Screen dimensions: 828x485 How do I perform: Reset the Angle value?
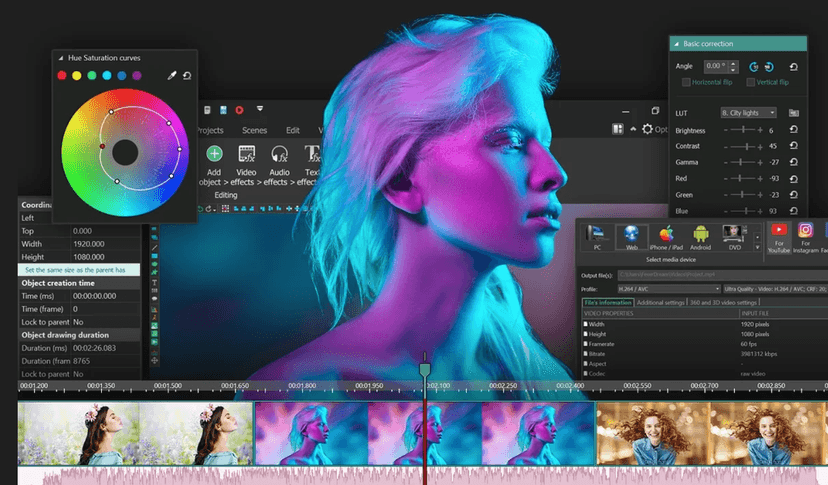coord(793,67)
